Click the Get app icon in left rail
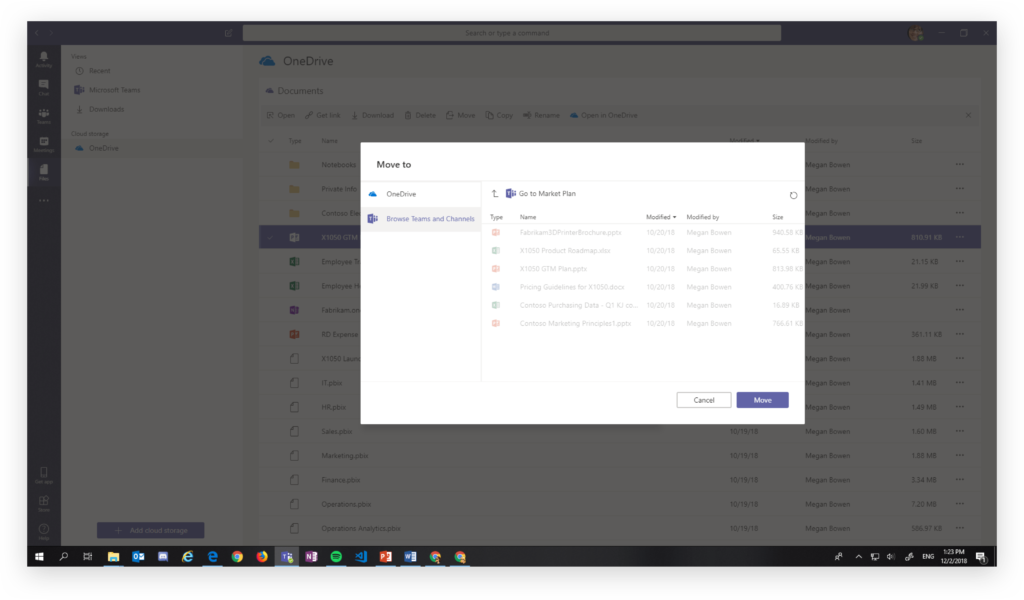The width and height of the screenshot is (1024, 600). tap(44, 475)
